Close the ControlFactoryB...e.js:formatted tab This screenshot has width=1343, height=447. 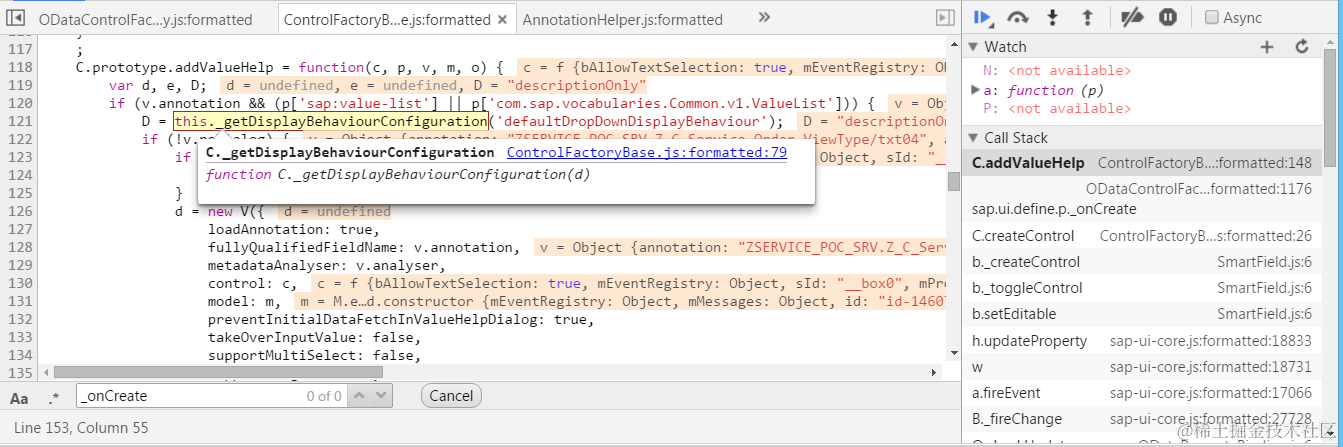click(x=503, y=19)
